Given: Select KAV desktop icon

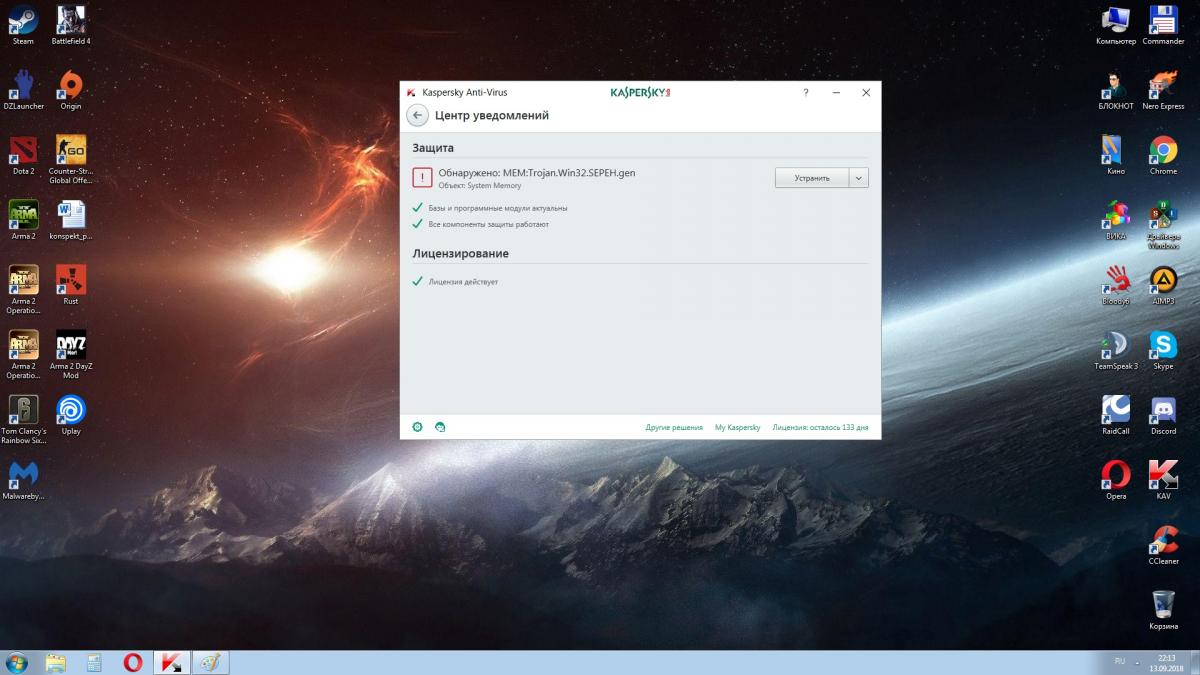Looking at the screenshot, I should [1163, 480].
